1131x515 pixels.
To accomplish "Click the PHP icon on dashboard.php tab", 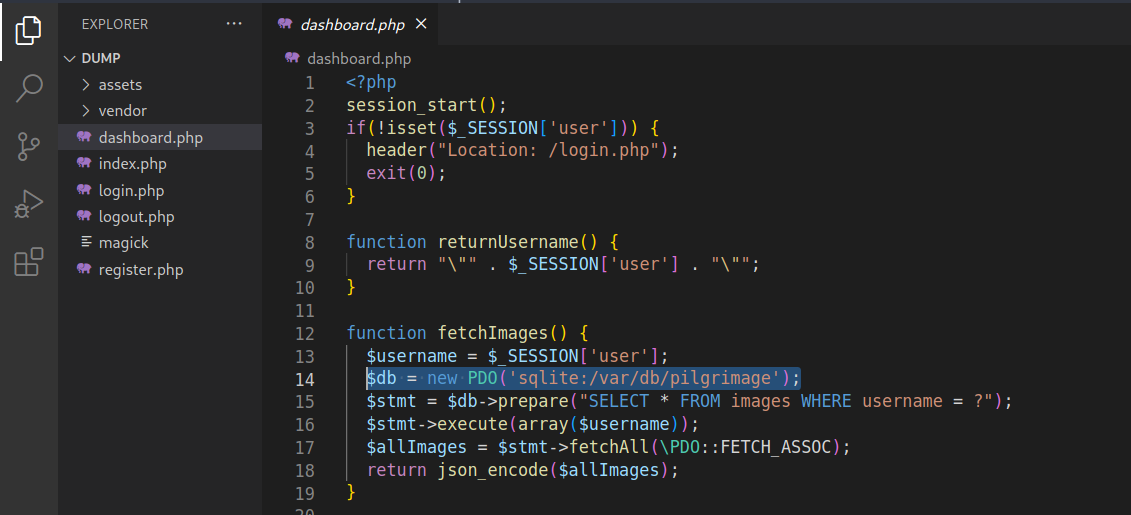I will coord(285,25).
